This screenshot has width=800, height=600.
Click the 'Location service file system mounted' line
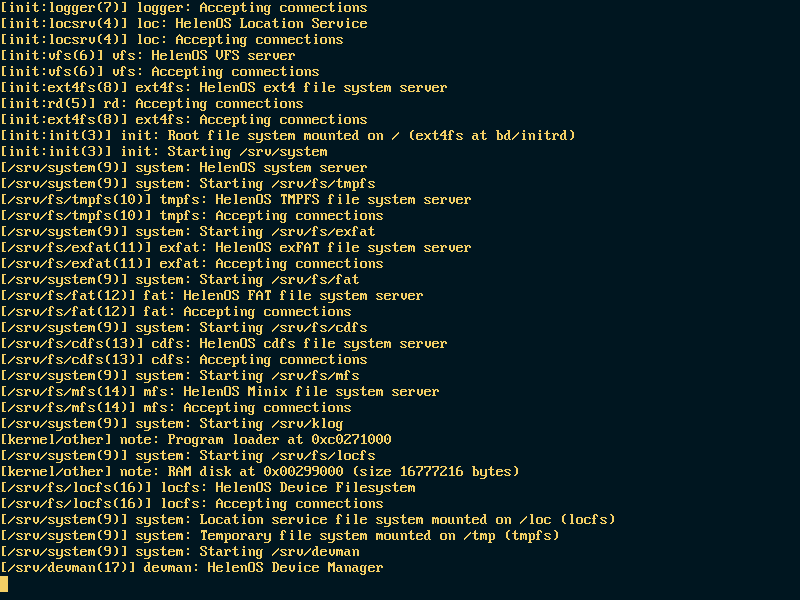[308, 520]
